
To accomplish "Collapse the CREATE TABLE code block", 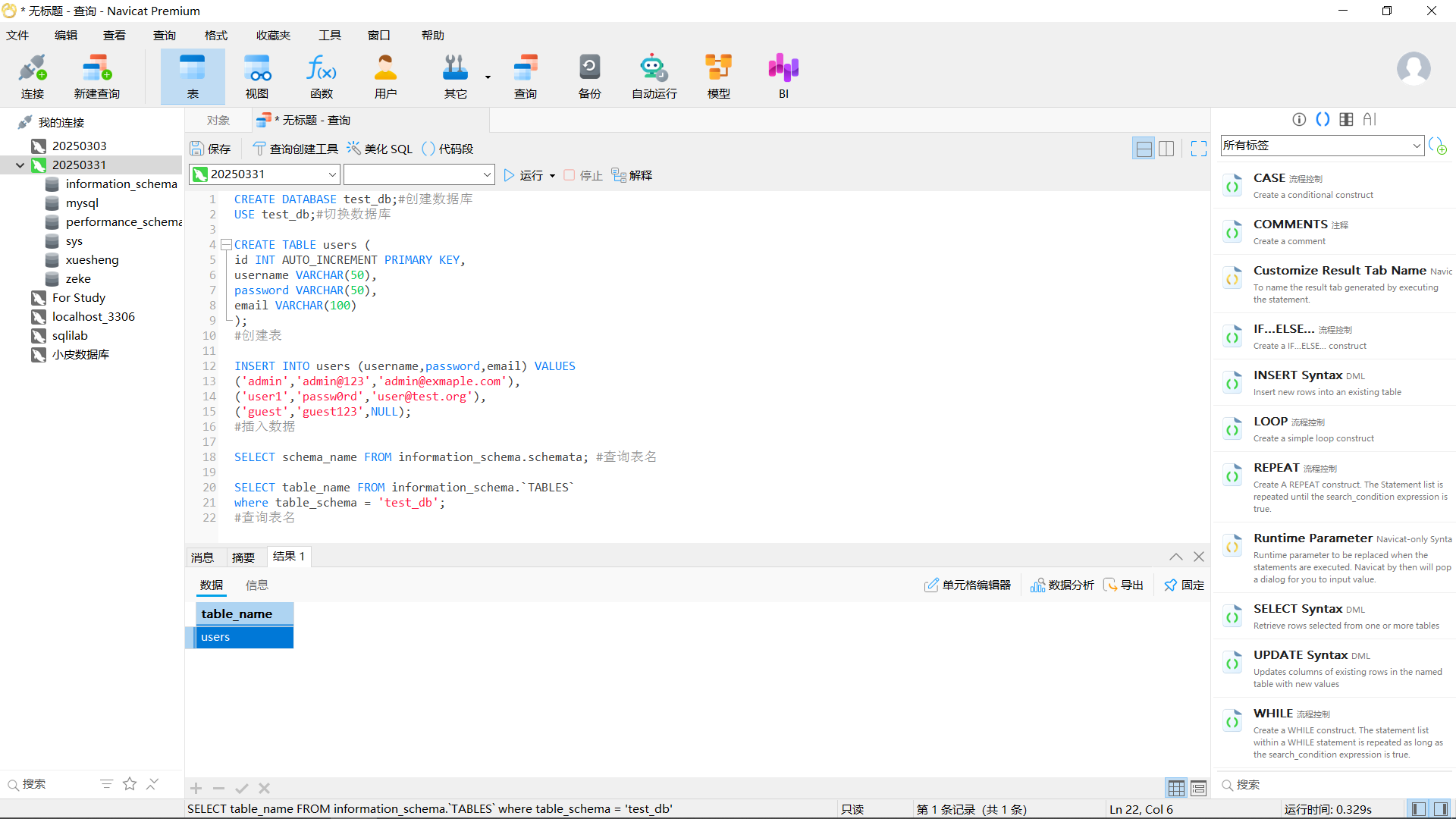I will pos(226,245).
